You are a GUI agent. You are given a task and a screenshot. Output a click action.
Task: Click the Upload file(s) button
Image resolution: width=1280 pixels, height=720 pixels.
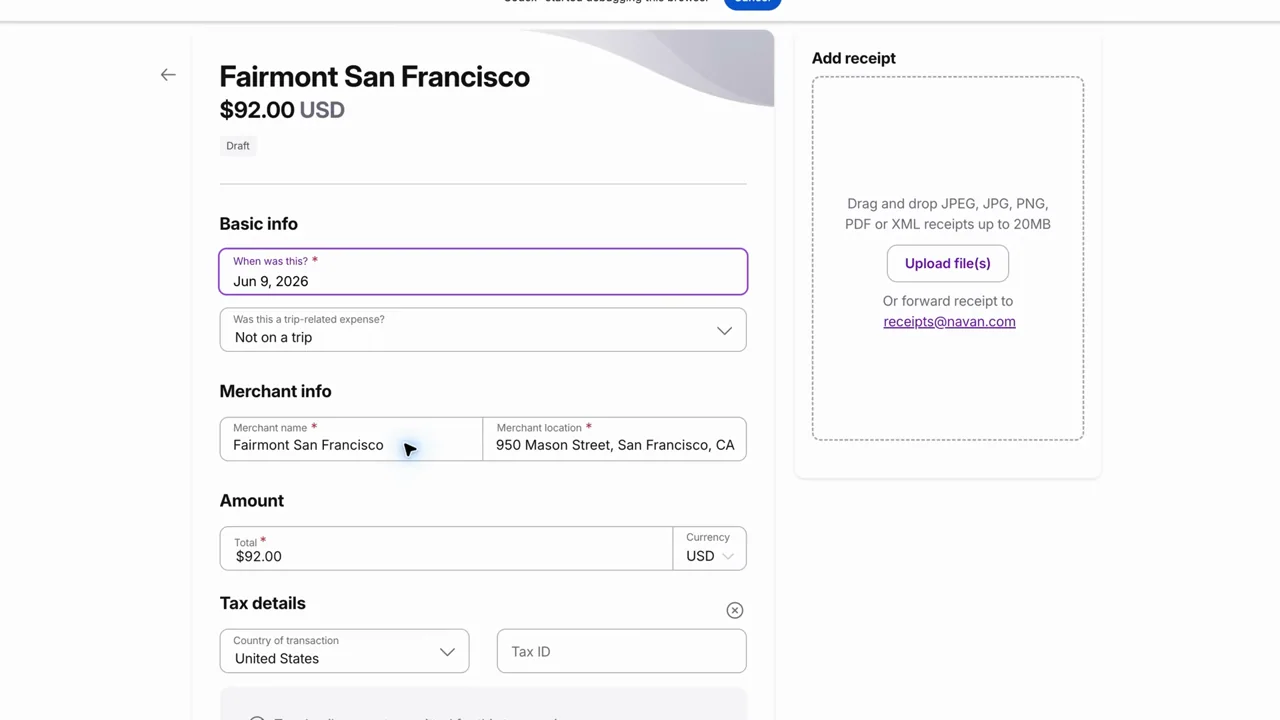947,263
